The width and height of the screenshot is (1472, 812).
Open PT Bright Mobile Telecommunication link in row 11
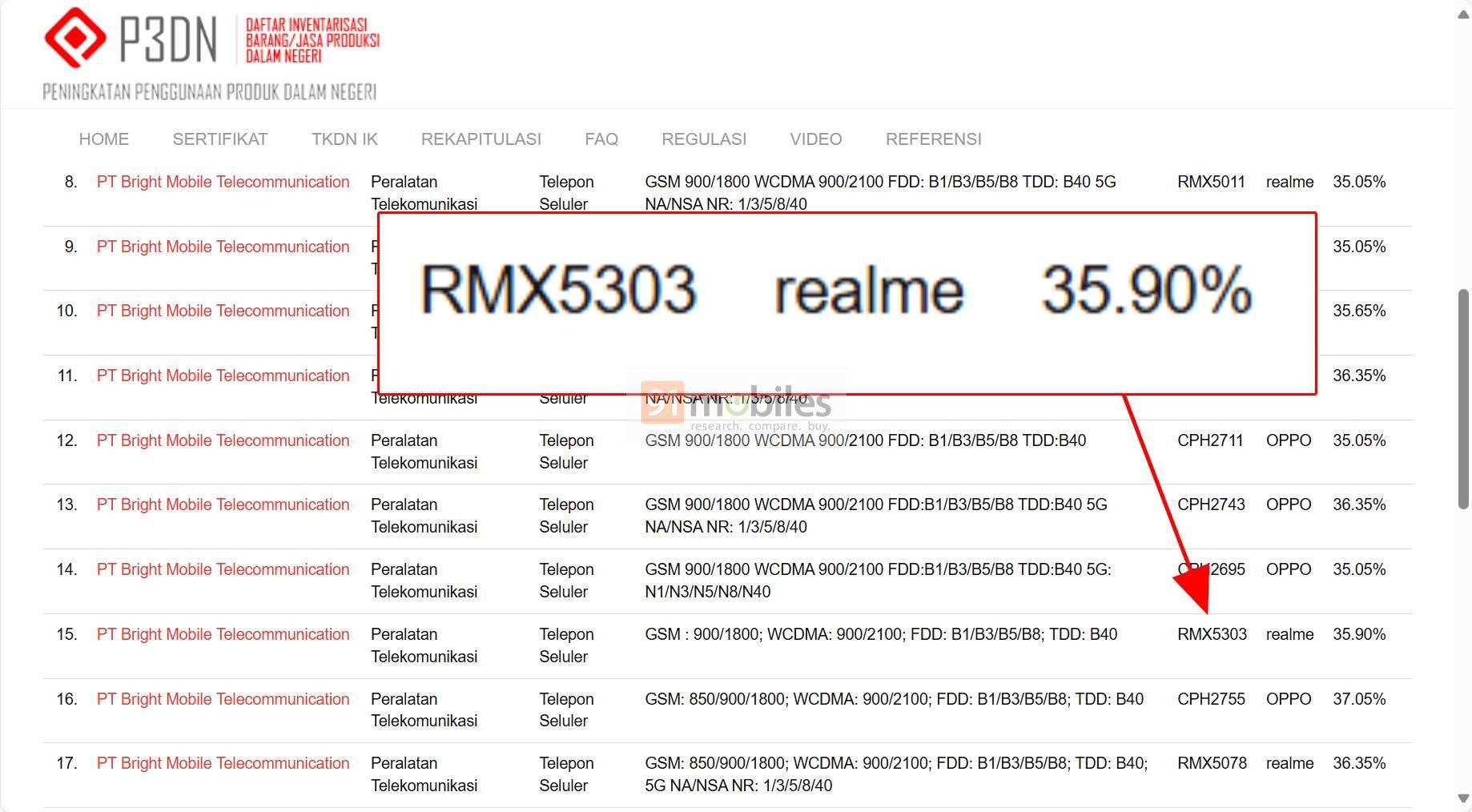(x=223, y=376)
